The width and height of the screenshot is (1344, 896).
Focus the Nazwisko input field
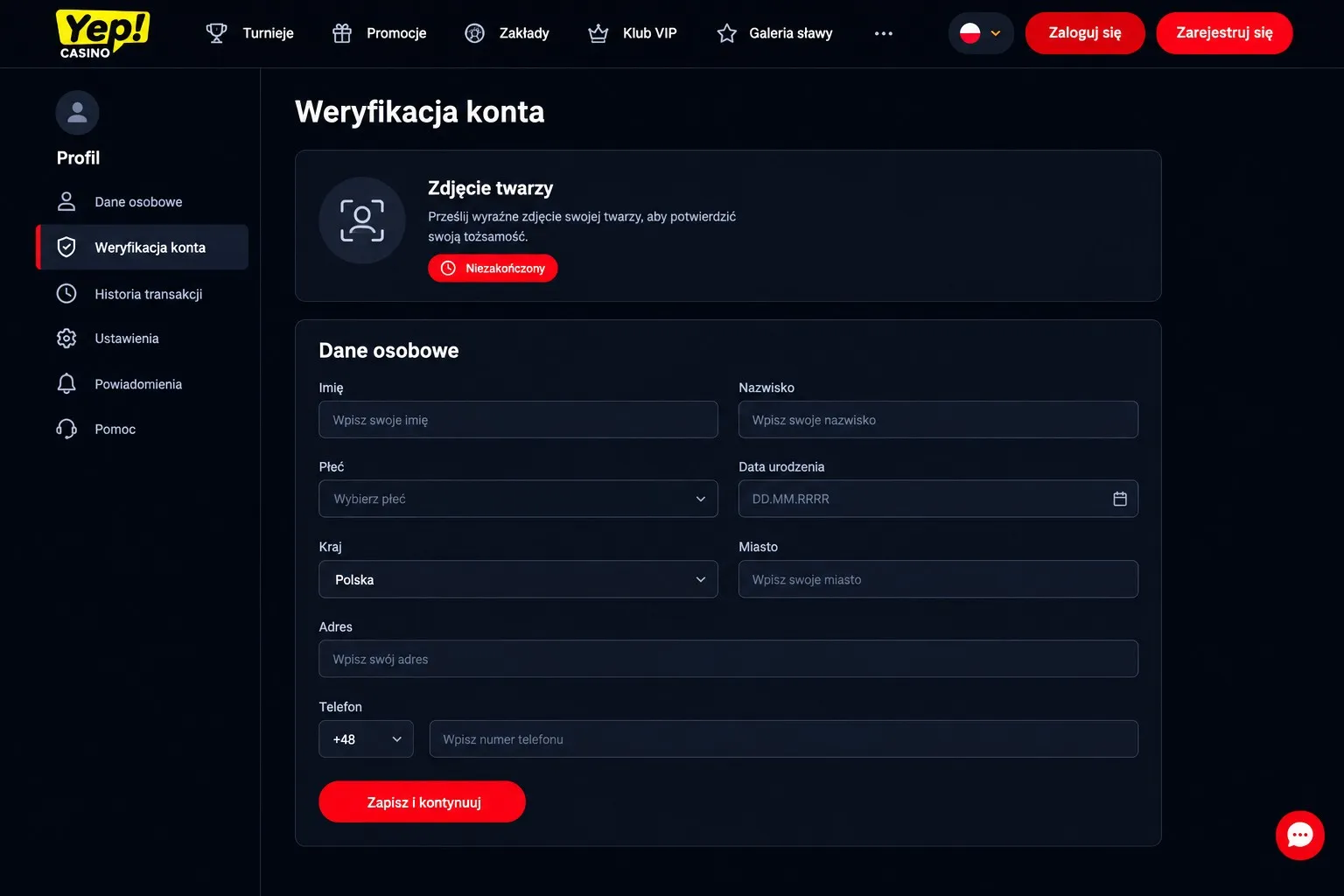click(x=938, y=420)
